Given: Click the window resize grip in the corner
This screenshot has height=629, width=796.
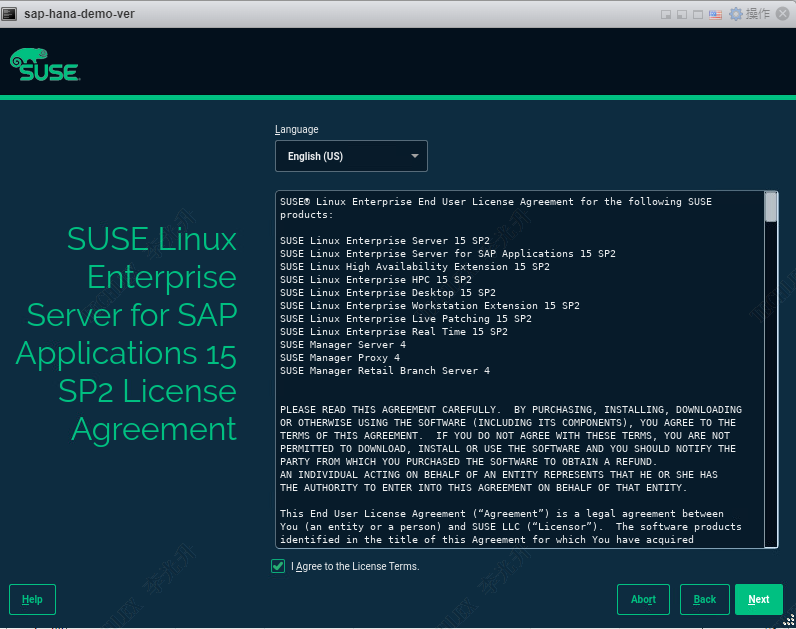Looking at the screenshot, I should pyautogui.click(x=789, y=621).
